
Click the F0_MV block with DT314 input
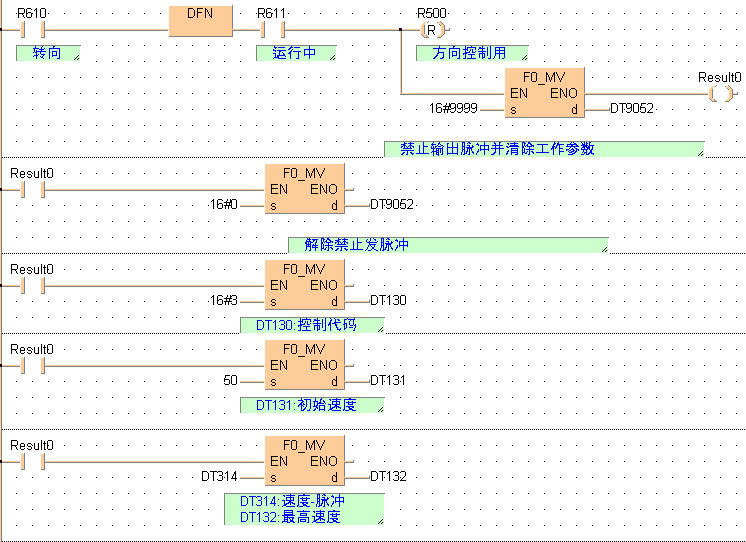[304, 462]
